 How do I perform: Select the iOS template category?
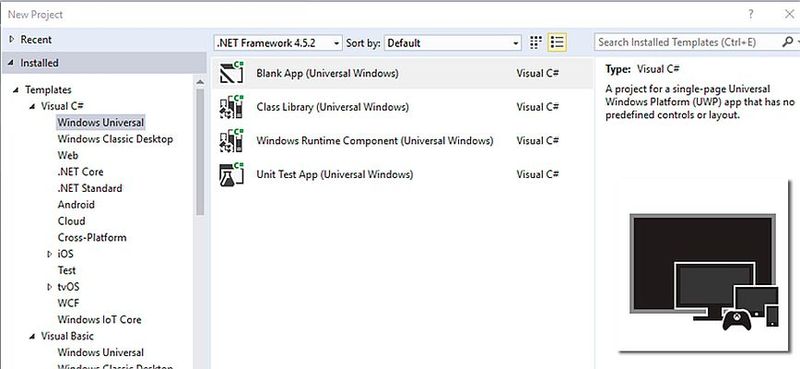point(65,254)
